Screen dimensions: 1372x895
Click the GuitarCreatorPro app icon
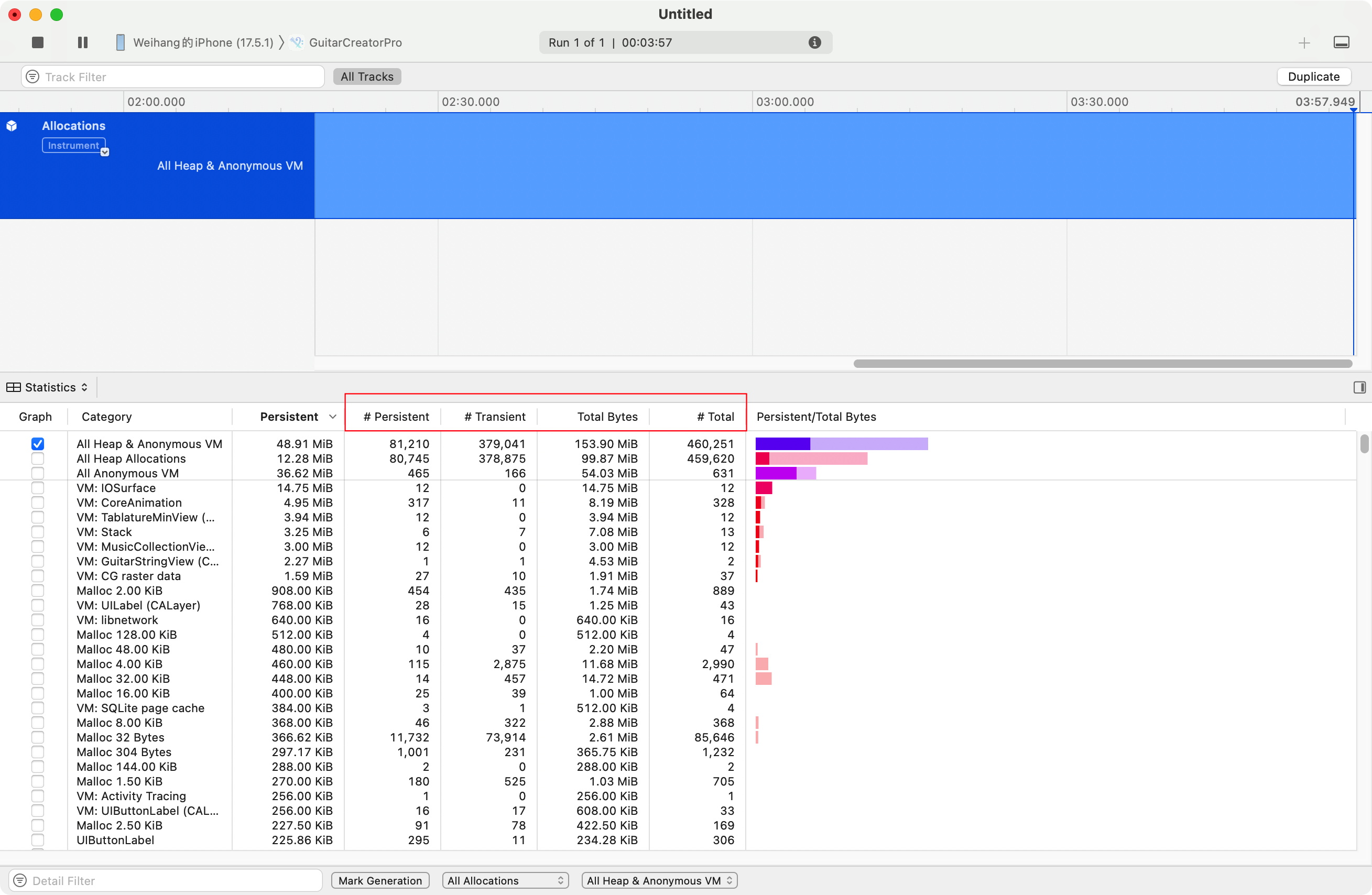point(297,42)
